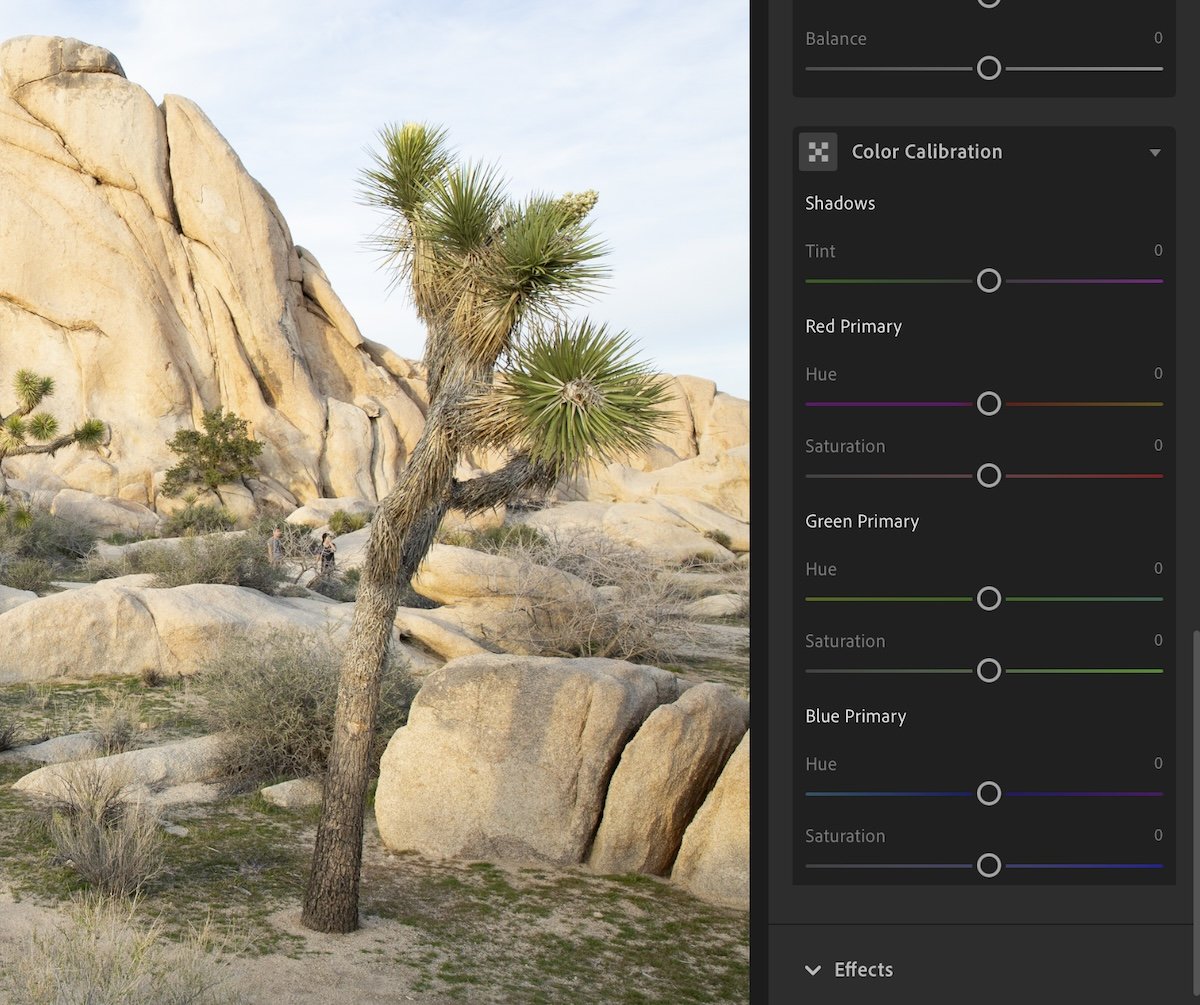Click the Joshua tree photo preview
The height and width of the screenshot is (1005, 1200).
(375, 500)
